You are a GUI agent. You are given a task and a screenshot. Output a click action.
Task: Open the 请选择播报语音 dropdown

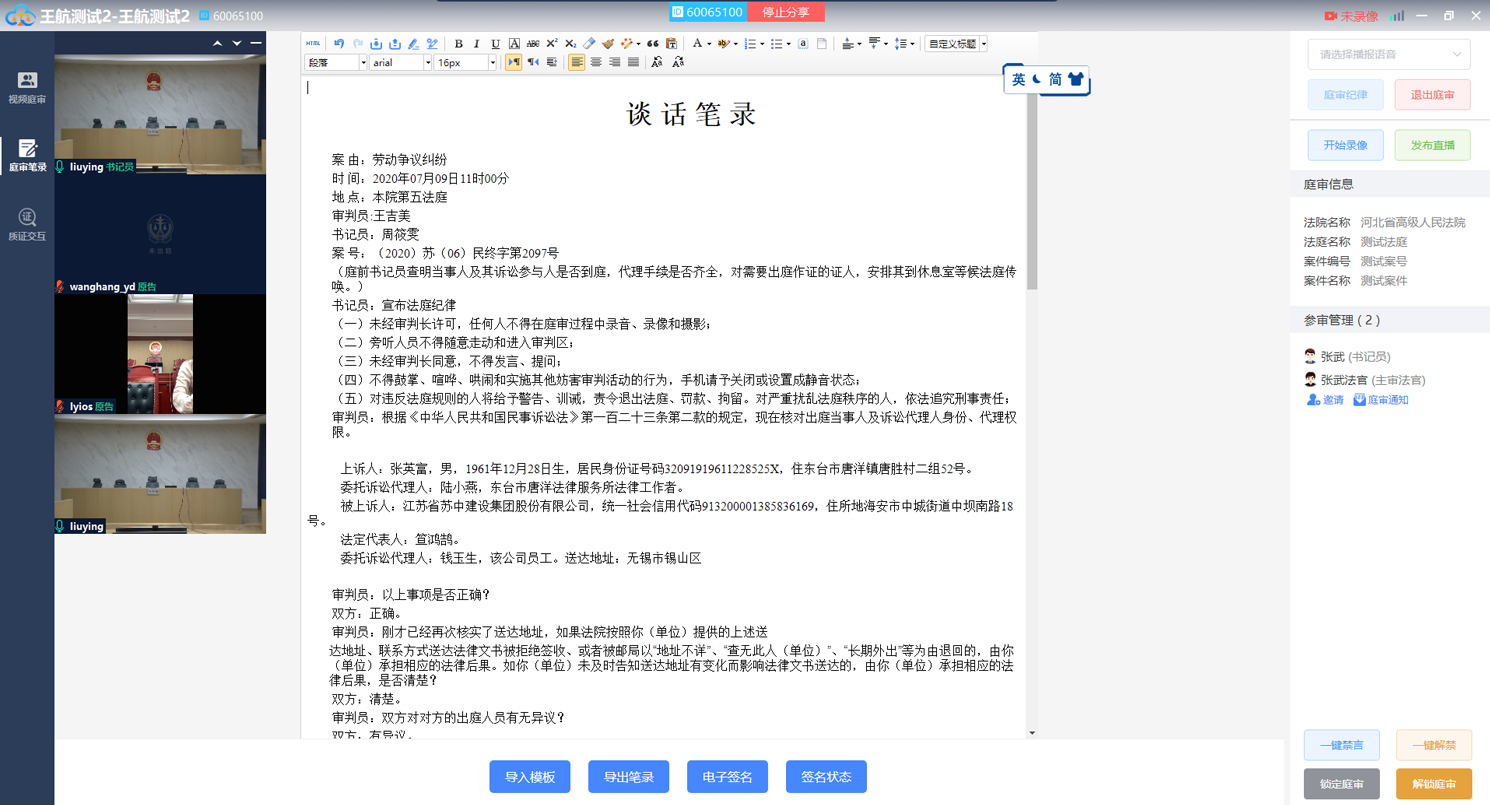(1388, 54)
